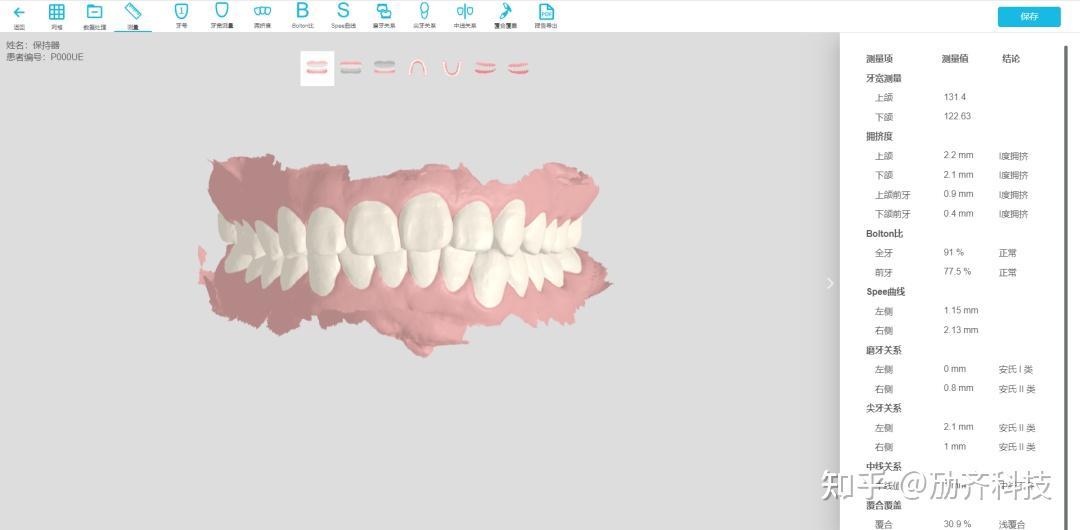Show upper jaw only view thumbnail
Image resolution: width=1080 pixels, height=530 pixels.
(x=351, y=68)
